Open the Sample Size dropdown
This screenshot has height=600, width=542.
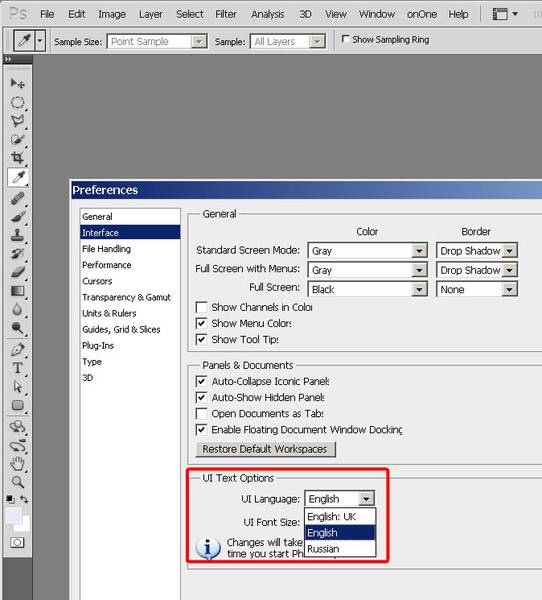[157, 41]
